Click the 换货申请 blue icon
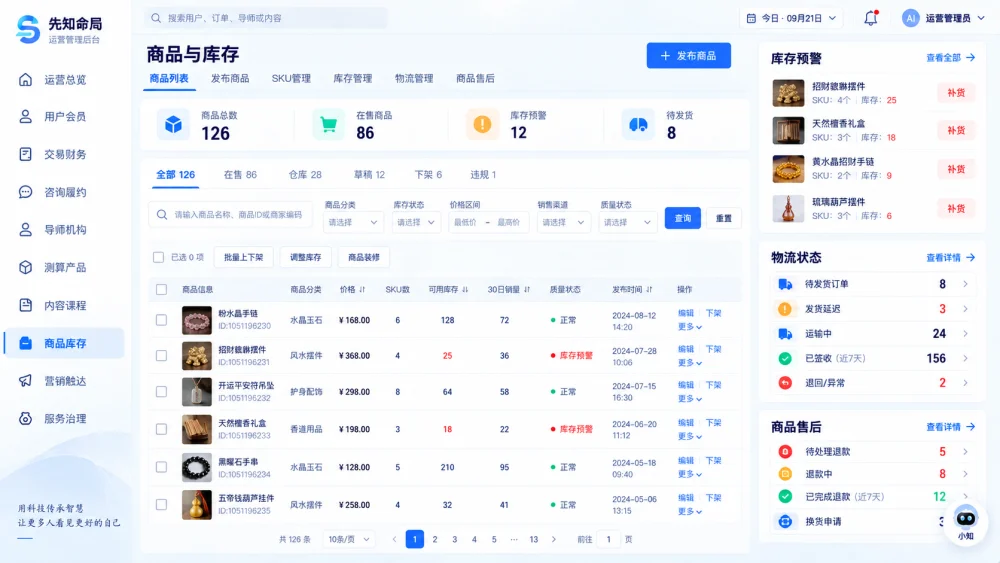The height and width of the screenshot is (563, 1000). 785,522
